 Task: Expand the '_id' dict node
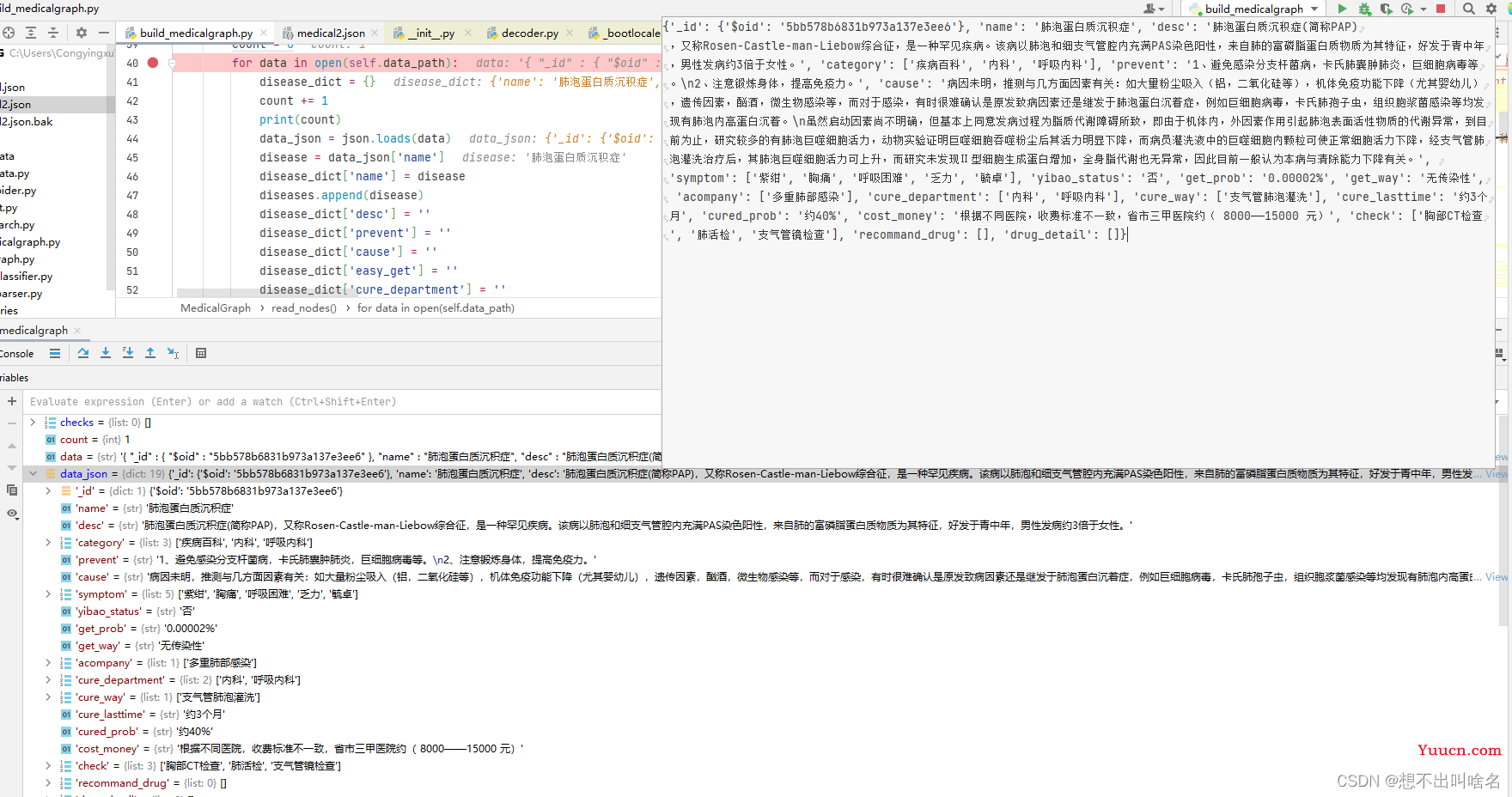(48, 491)
